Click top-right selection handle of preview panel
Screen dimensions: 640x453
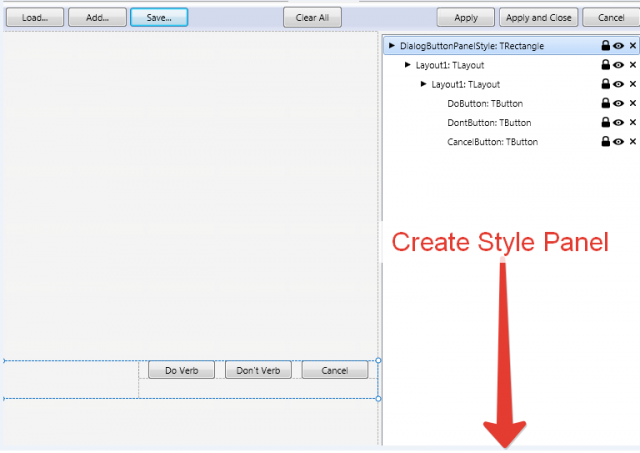378,360
